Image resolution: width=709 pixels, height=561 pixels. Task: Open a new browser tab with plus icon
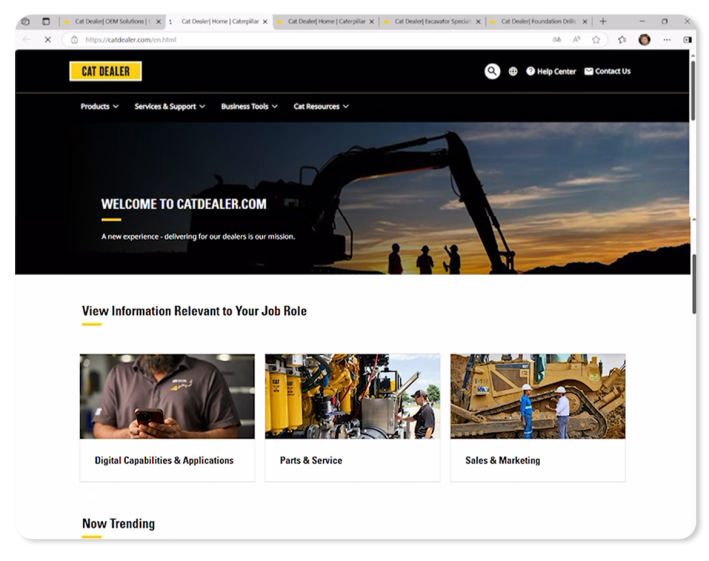tap(603, 21)
